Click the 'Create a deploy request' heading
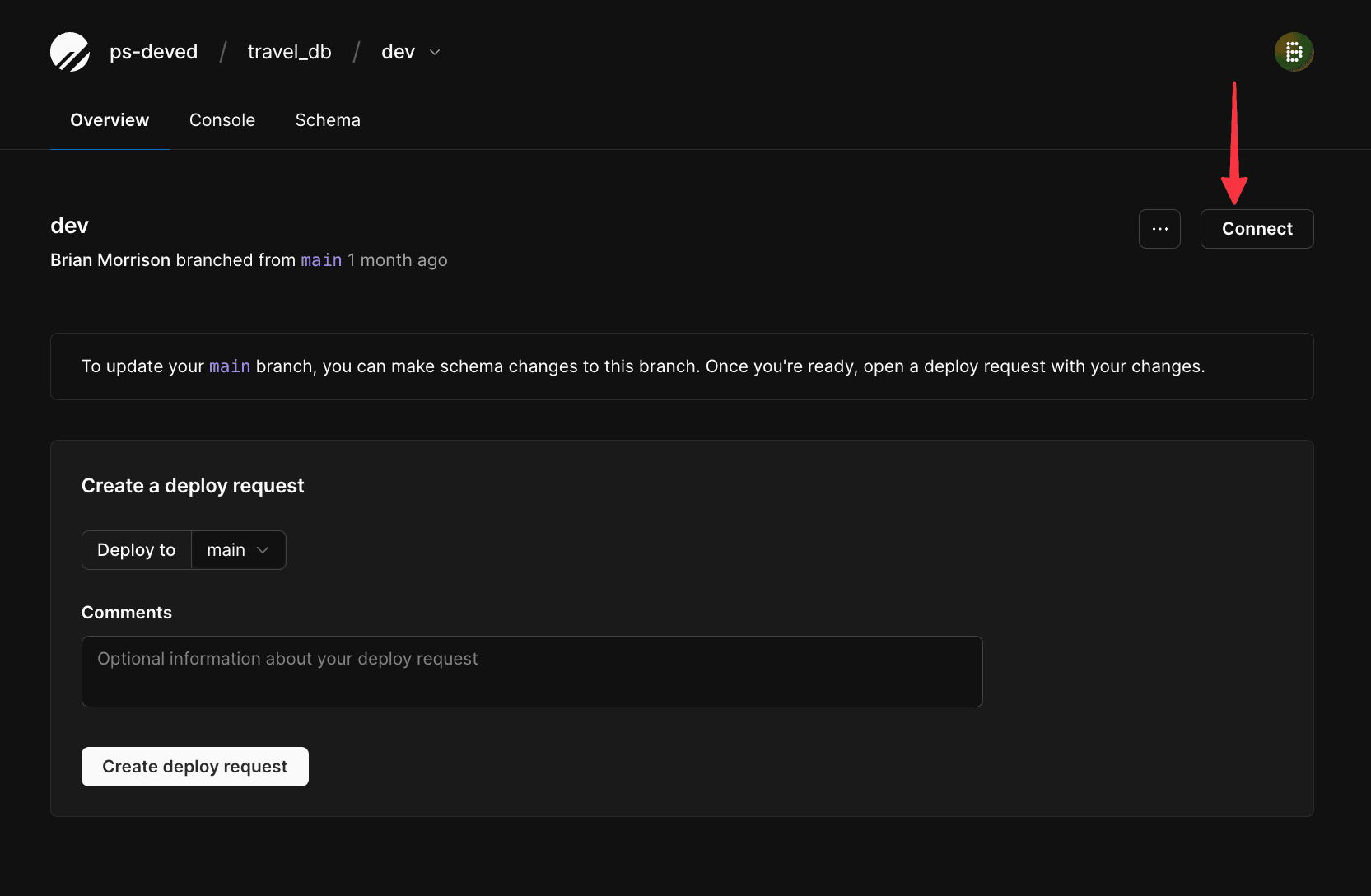The height and width of the screenshot is (896, 1371). 193,486
